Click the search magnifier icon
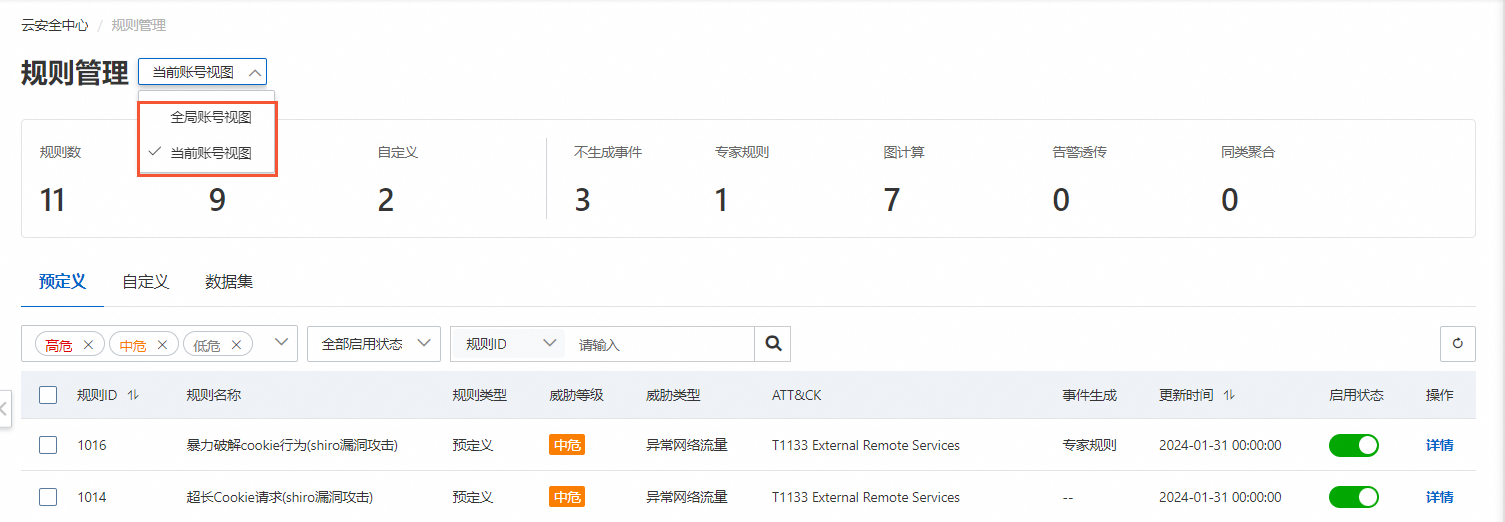Viewport: 1505px width, 522px height. (772, 343)
